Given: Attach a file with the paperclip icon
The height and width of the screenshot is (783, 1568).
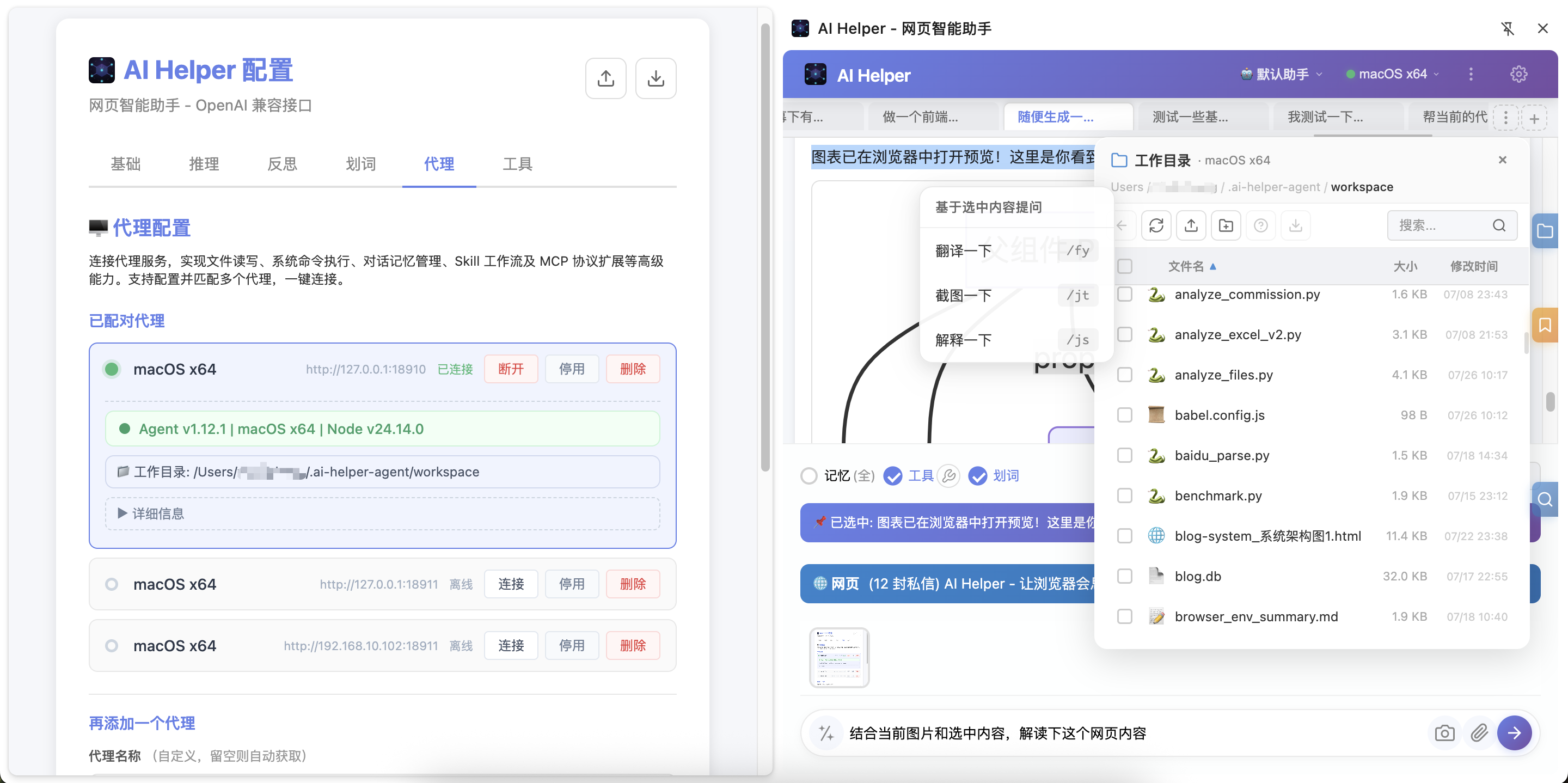Looking at the screenshot, I should coord(1479,733).
